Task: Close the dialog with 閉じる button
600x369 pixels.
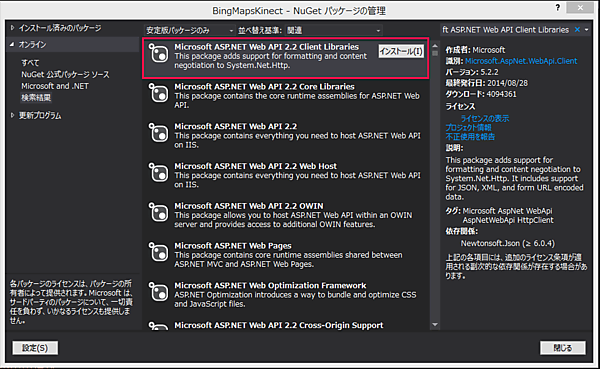Action: pos(562,348)
